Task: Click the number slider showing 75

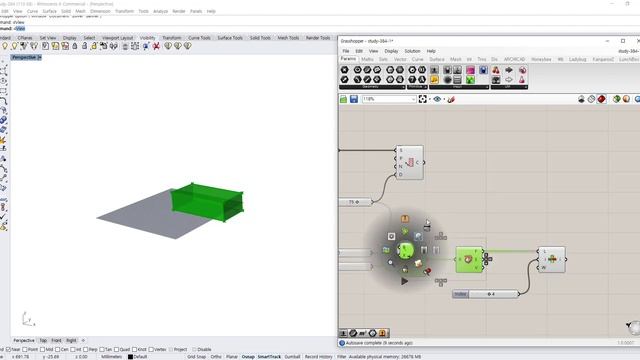Action: pyautogui.click(x=355, y=202)
